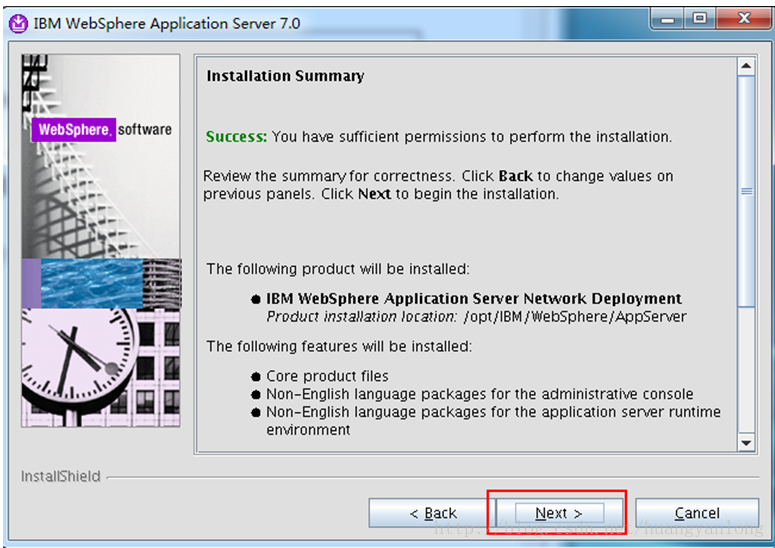
Task: Click the administrative console language packages item
Action: 479,394
